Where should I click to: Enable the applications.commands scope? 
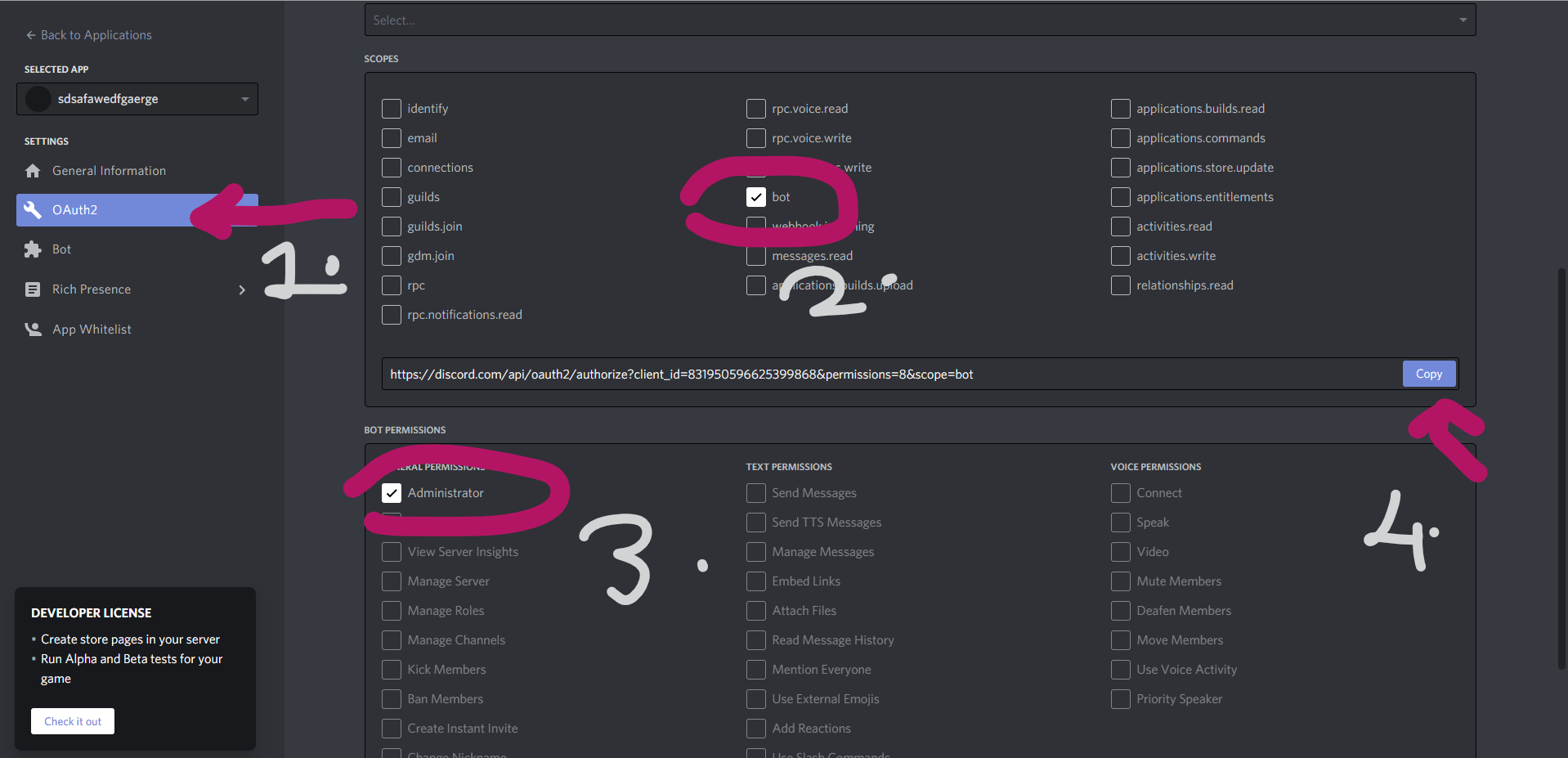pos(1121,138)
